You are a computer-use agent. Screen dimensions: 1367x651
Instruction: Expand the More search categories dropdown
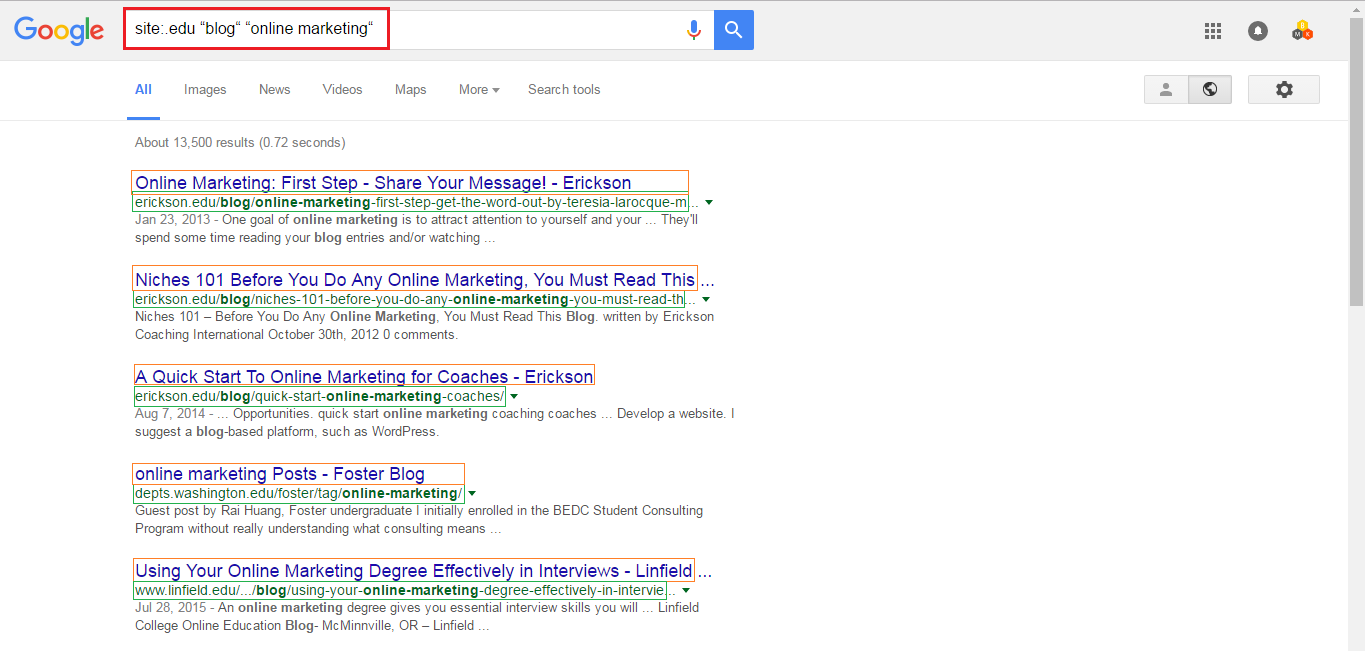coord(479,89)
